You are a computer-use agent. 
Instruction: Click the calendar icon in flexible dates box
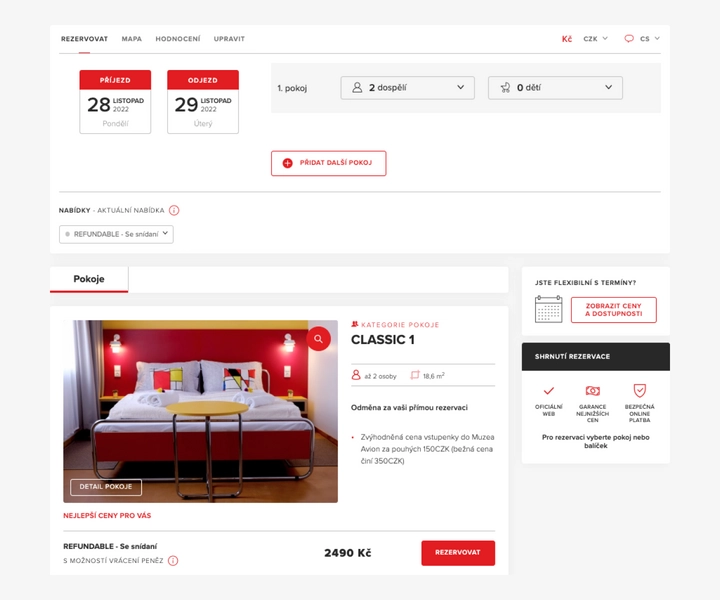[x=548, y=310]
